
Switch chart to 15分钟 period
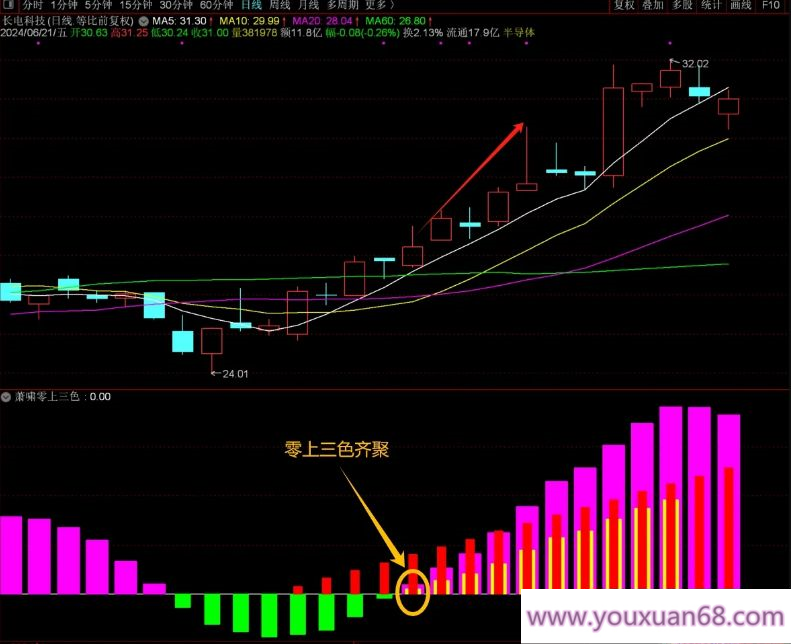135,5
